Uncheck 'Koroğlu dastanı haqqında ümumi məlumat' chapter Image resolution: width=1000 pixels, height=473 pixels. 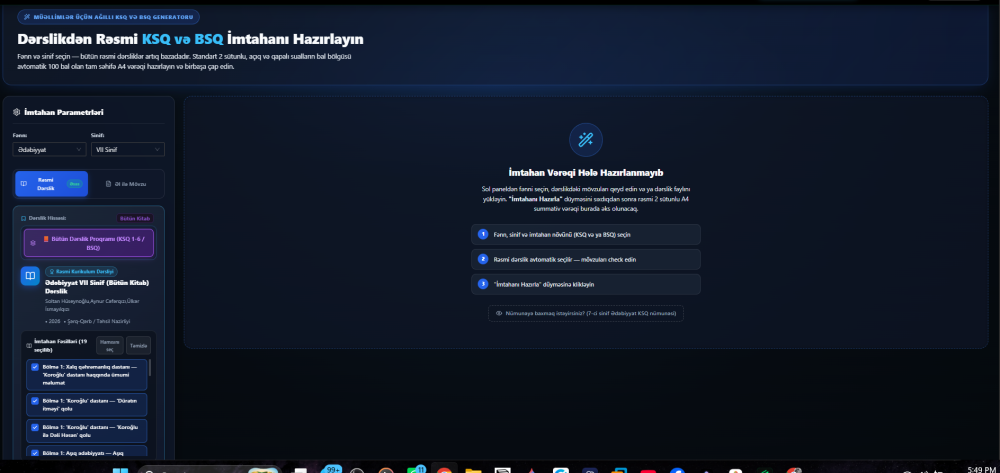tap(35, 367)
